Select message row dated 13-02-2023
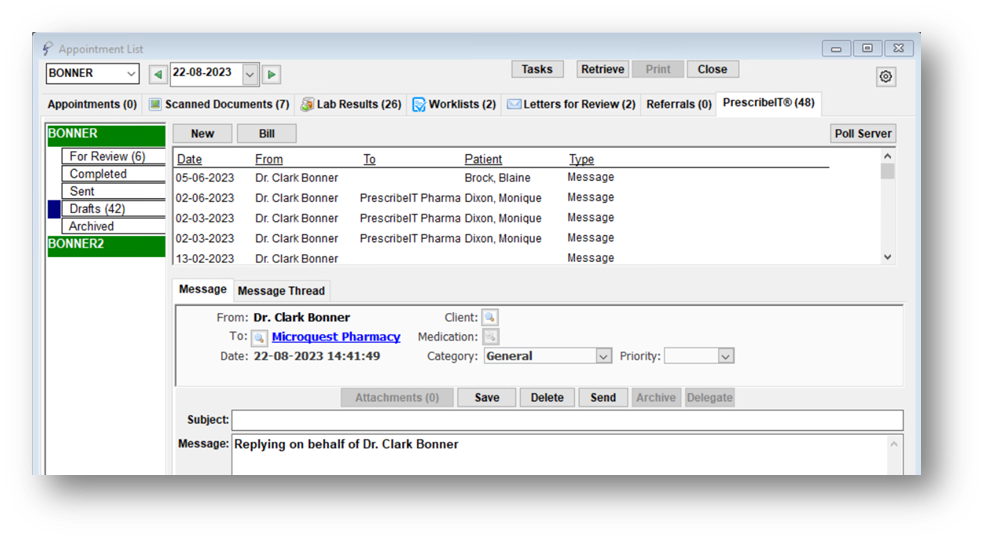 501,258
